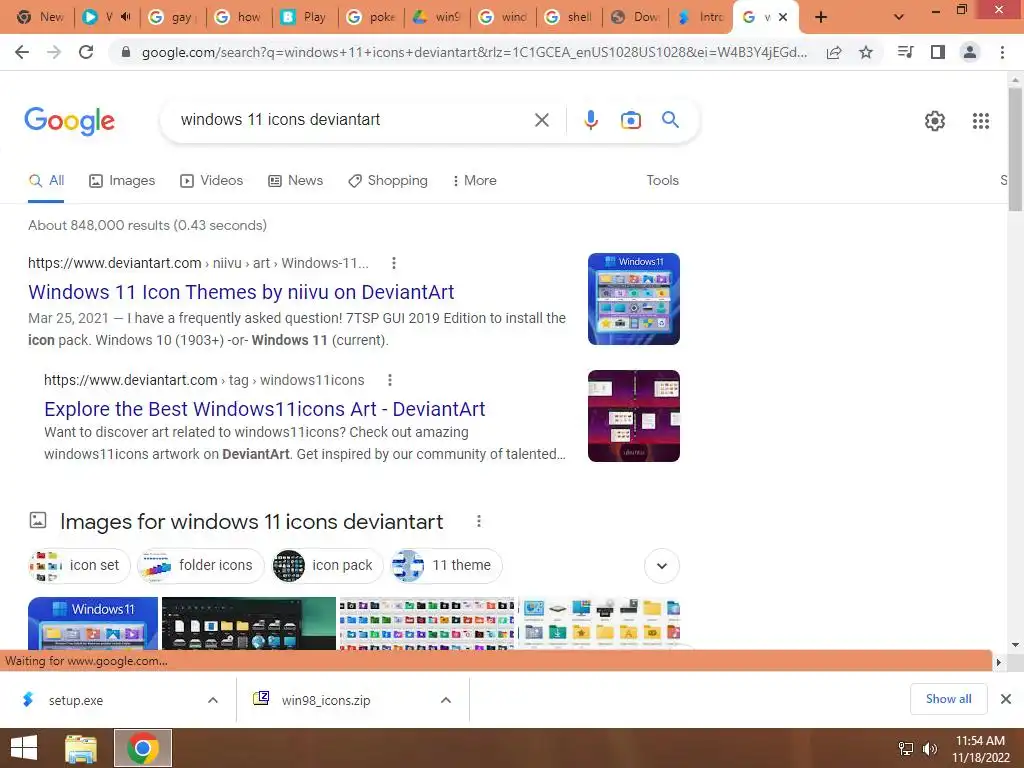
Task: Open options for the windows11icons tag result
Action: pyautogui.click(x=390, y=380)
